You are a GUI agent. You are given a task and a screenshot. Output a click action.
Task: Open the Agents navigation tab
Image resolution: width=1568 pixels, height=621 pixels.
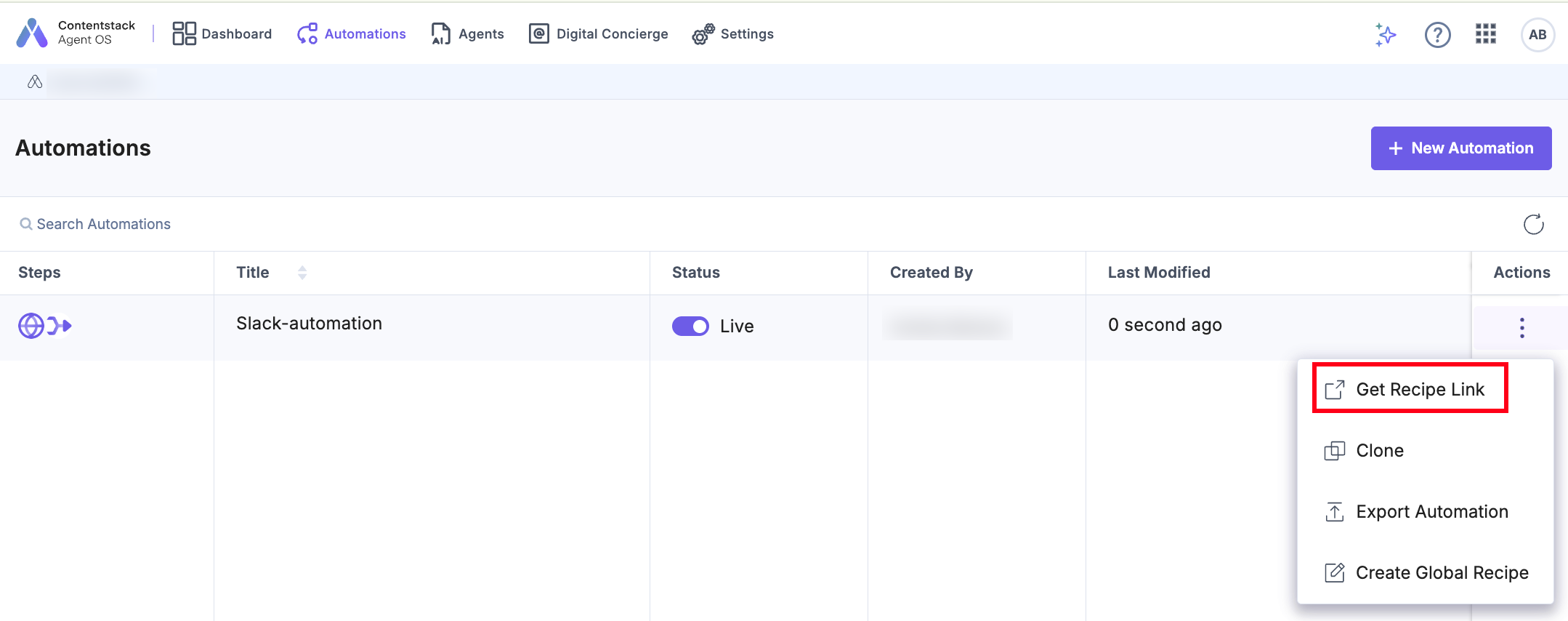pyautogui.click(x=467, y=34)
